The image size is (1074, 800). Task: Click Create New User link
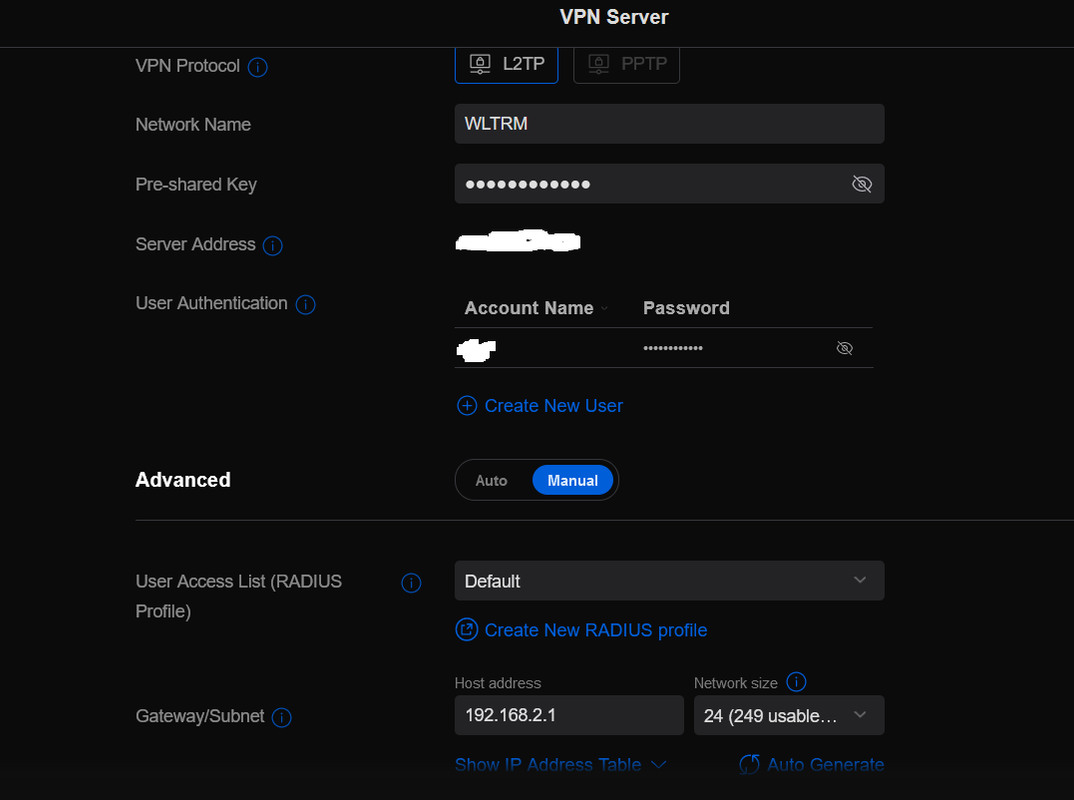tap(553, 405)
